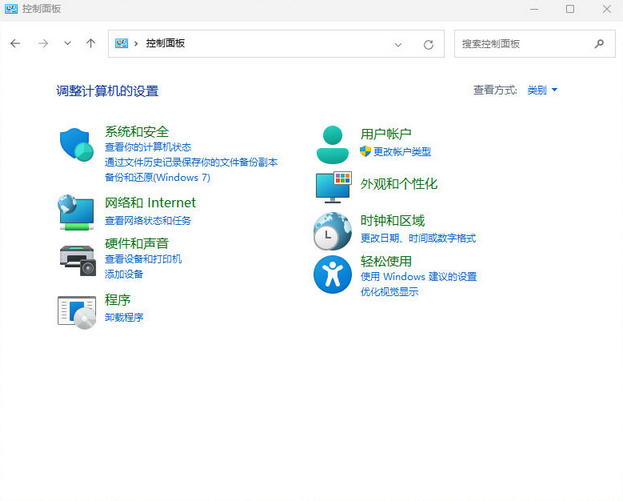This screenshot has height=501, width=623.
Task: Open 备份和还原(Windows 7) link
Action: [x=157, y=177]
